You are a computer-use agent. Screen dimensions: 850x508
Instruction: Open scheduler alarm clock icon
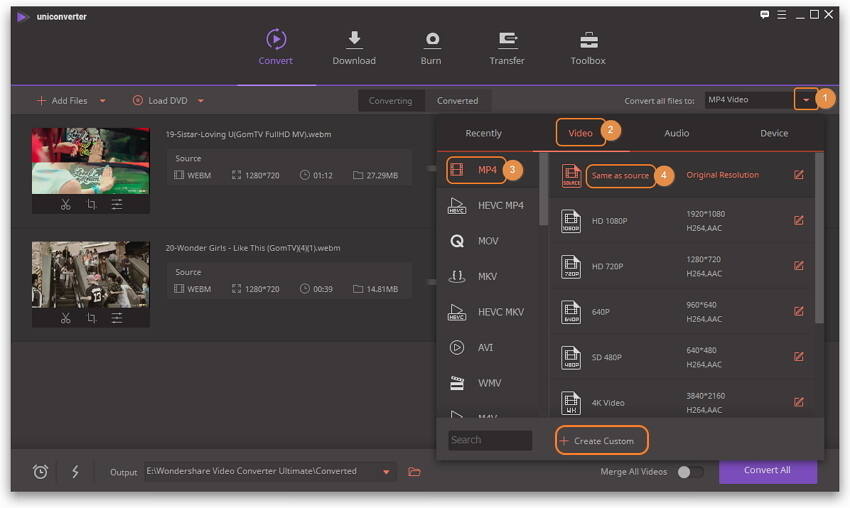[40, 472]
